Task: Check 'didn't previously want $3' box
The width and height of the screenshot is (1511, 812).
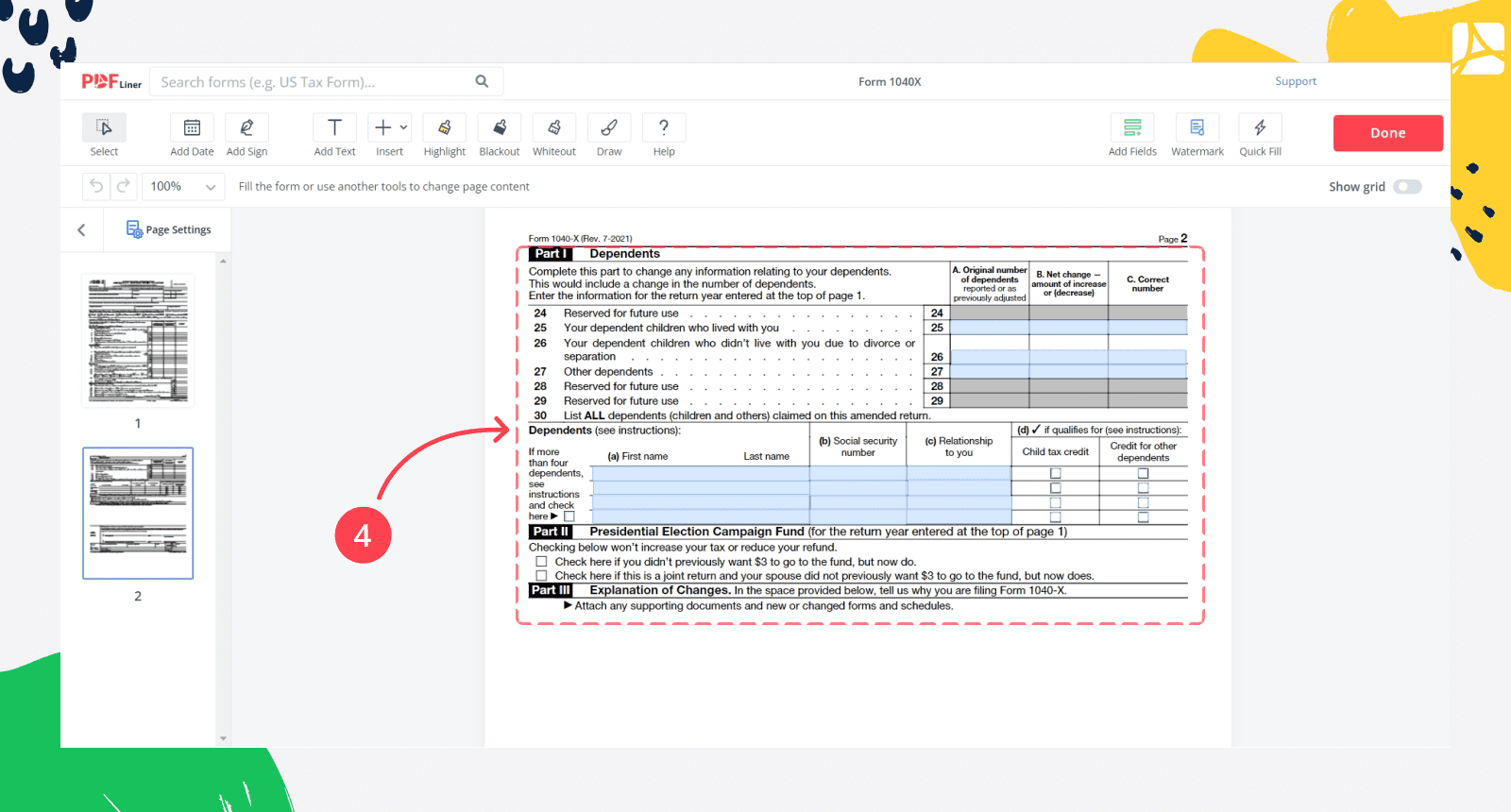Action: [541, 562]
